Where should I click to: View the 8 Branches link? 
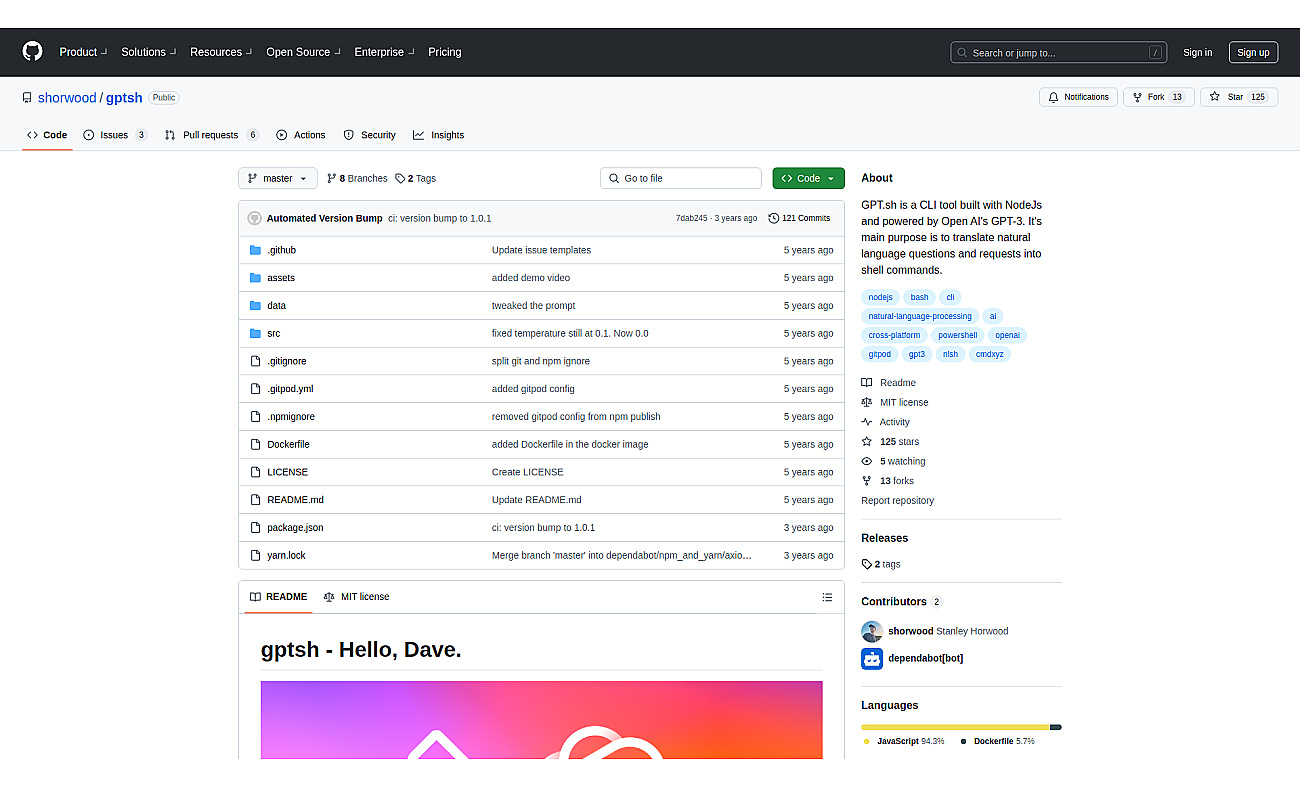pyautogui.click(x=357, y=178)
